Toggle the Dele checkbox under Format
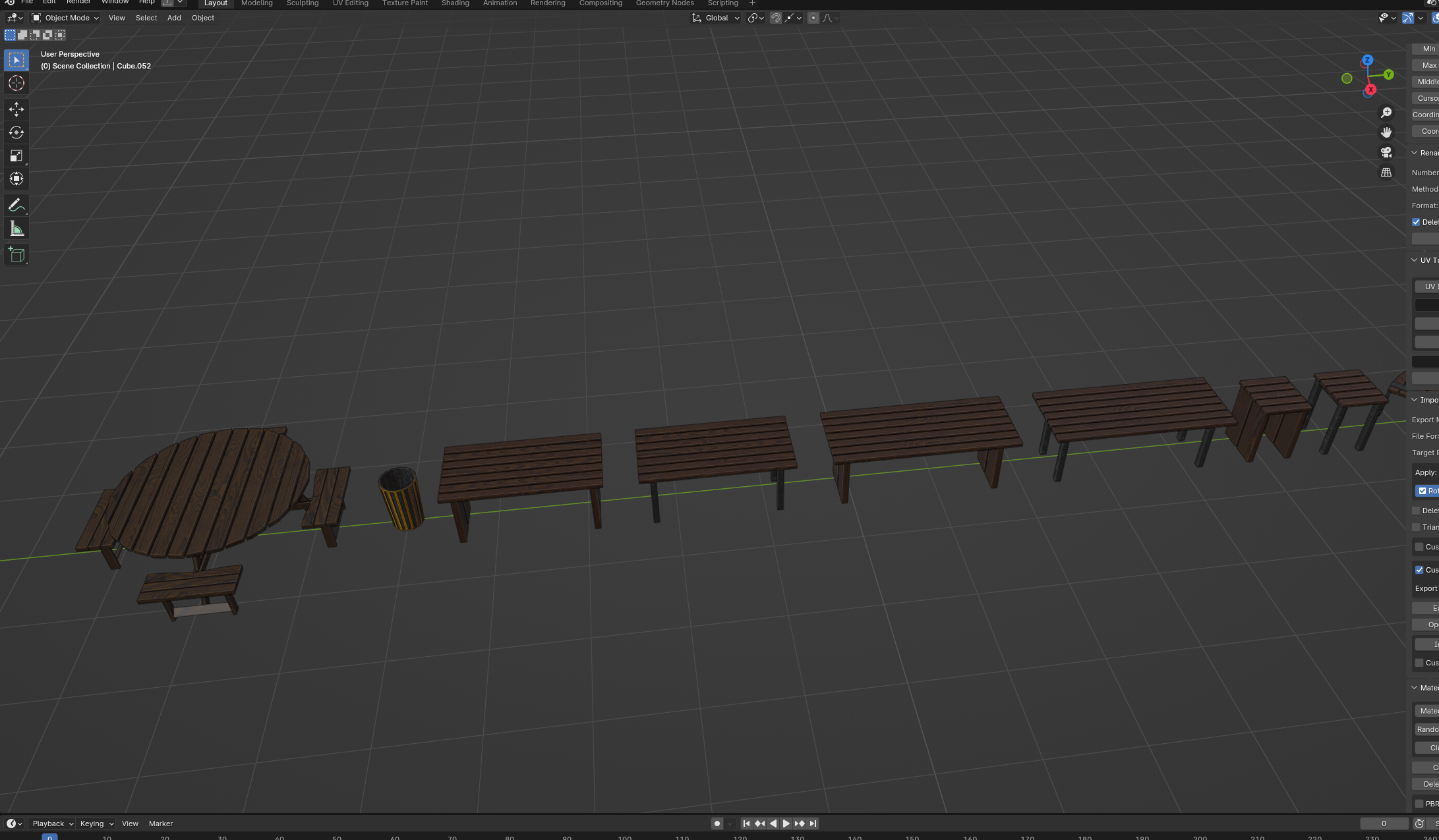1439x840 pixels. tap(1416, 222)
